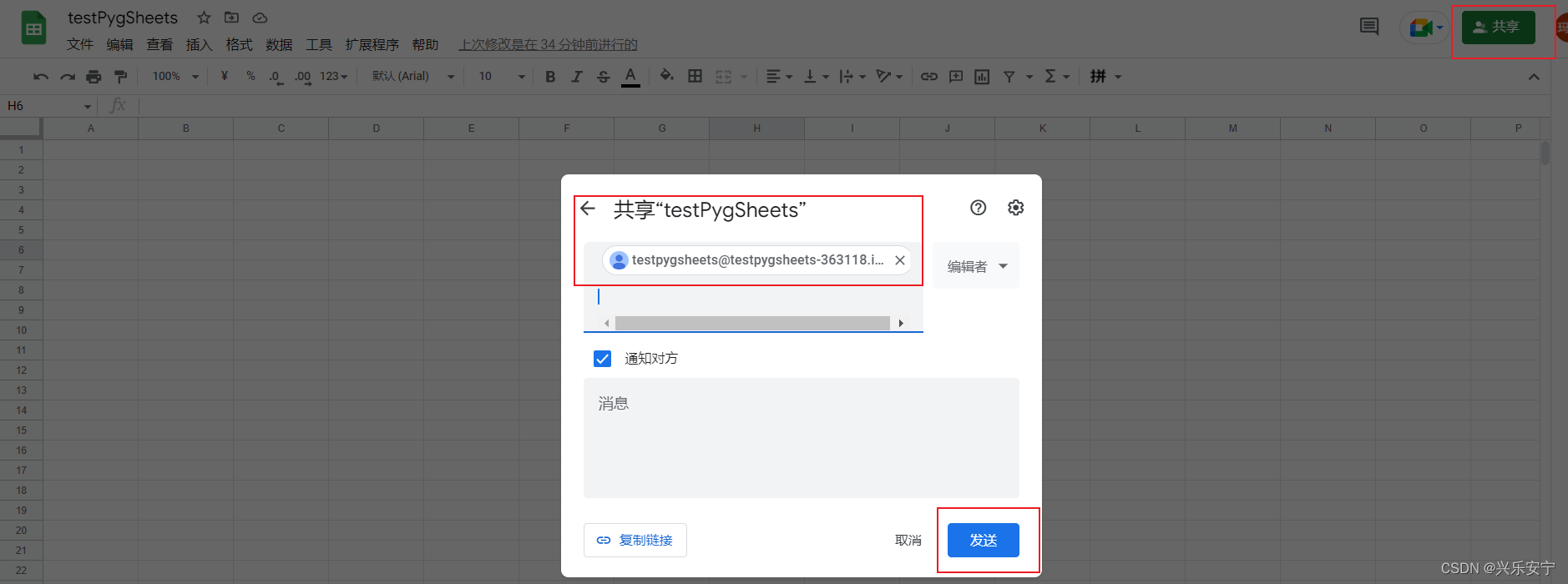Screen dimensions: 1568x584
Task: Click the cloud save status icon
Action: pos(260,18)
